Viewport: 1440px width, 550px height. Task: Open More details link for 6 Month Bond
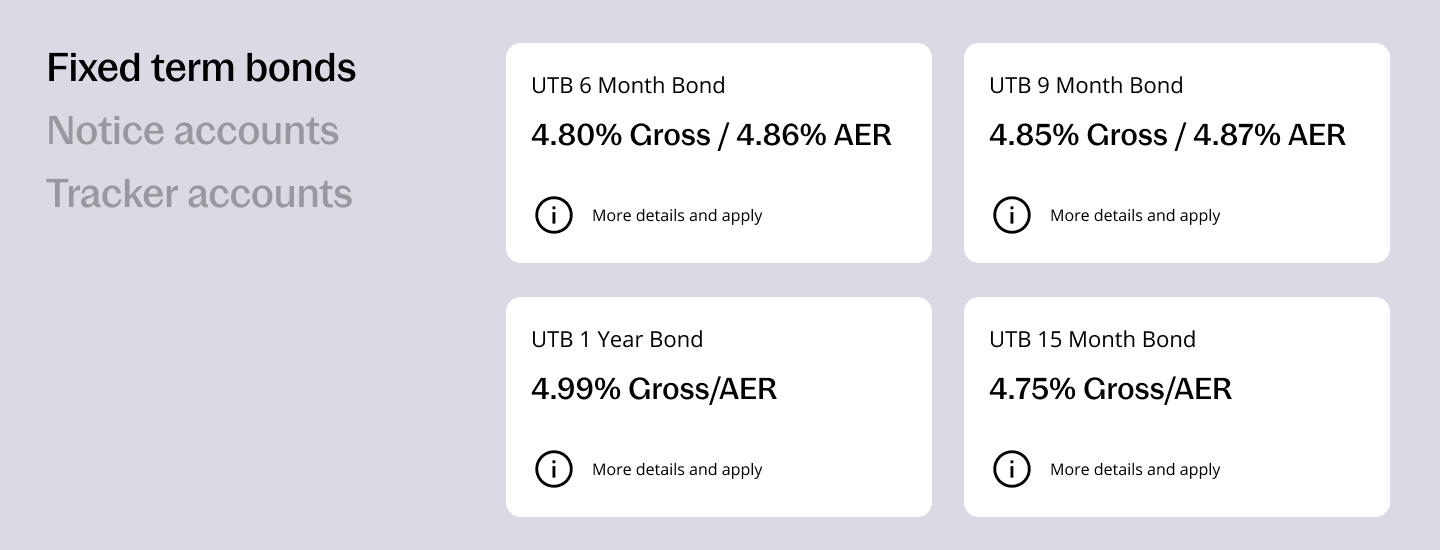[x=677, y=216]
